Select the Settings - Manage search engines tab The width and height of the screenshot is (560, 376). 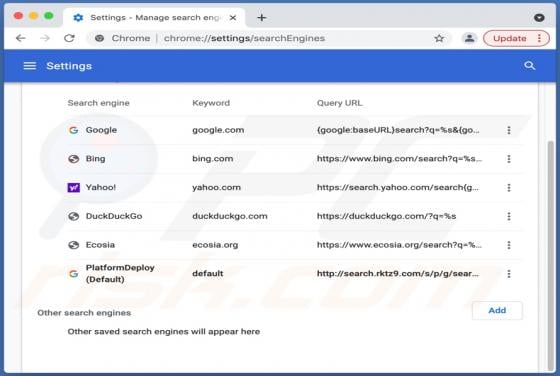pyautogui.click(x=155, y=17)
